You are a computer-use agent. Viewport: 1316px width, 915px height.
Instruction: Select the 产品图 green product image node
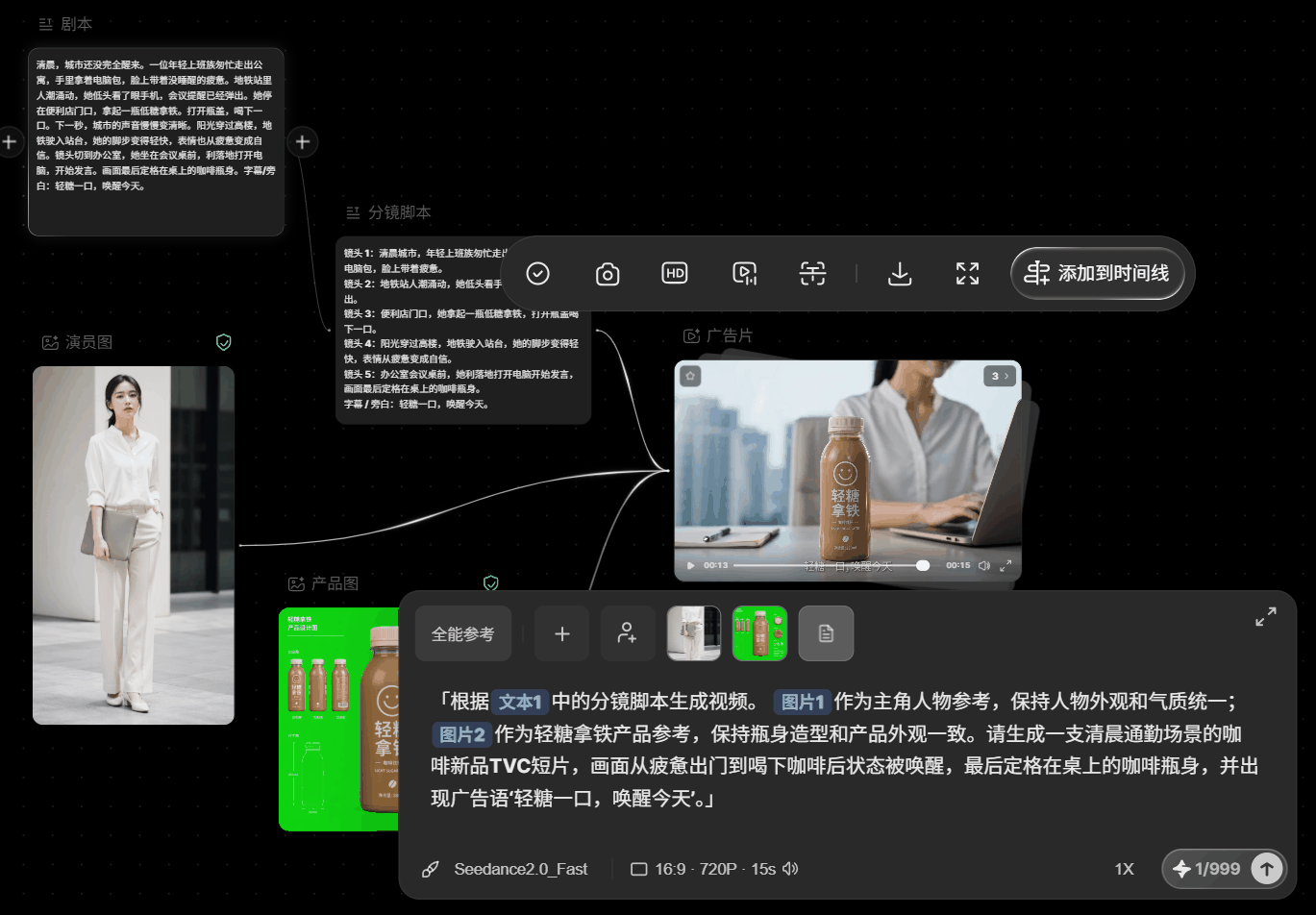339,719
